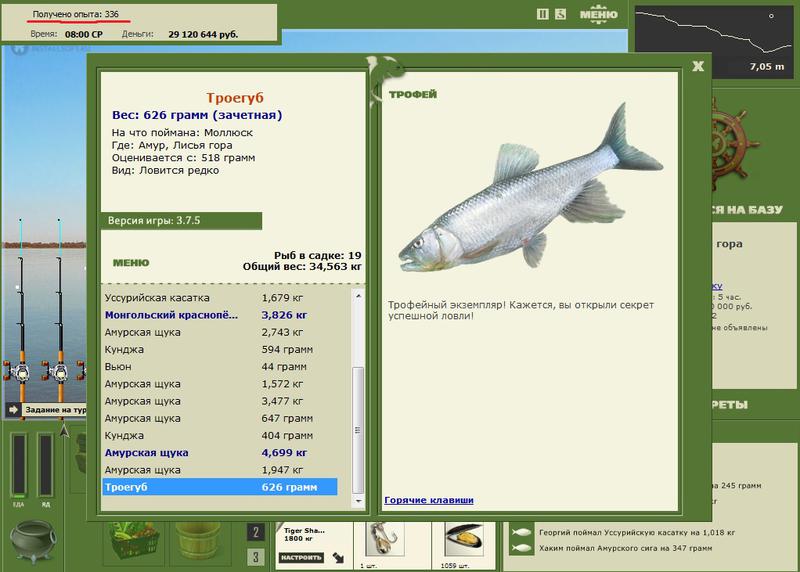Select tackle slot 2
The image size is (800, 572).
pyautogui.click(x=256, y=533)
